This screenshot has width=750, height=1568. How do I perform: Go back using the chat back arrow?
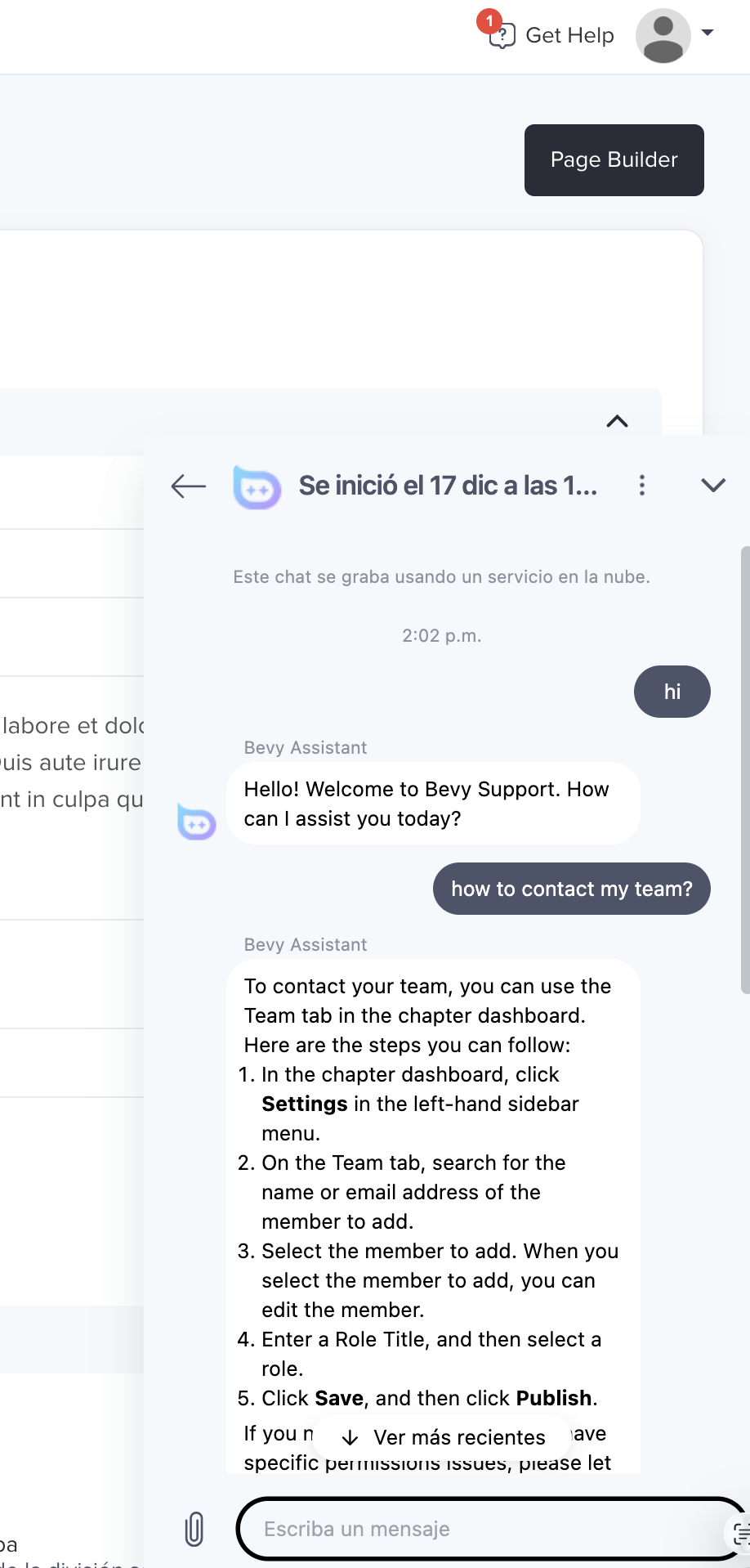point(188,486)
